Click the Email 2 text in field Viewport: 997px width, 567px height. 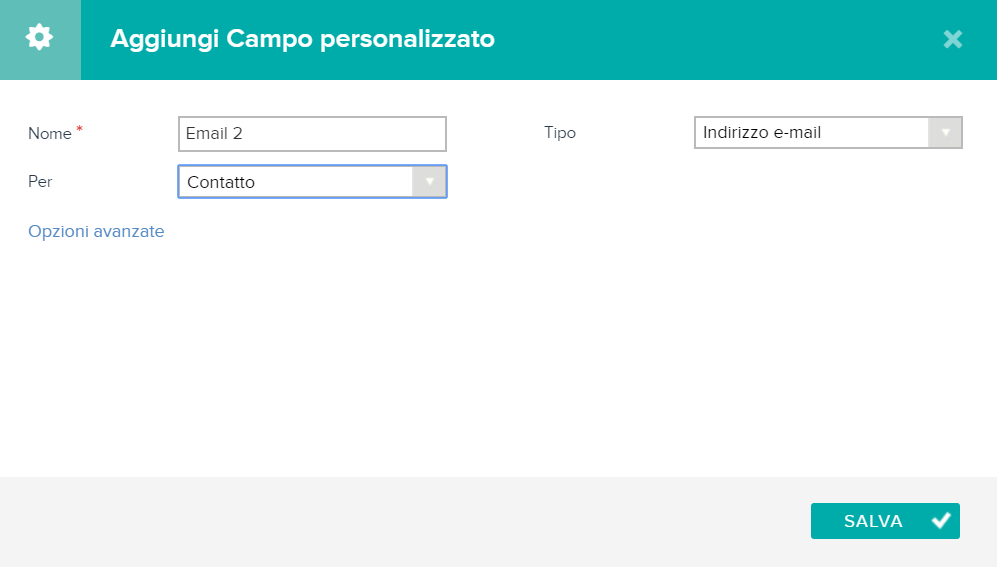click(214, 133)
